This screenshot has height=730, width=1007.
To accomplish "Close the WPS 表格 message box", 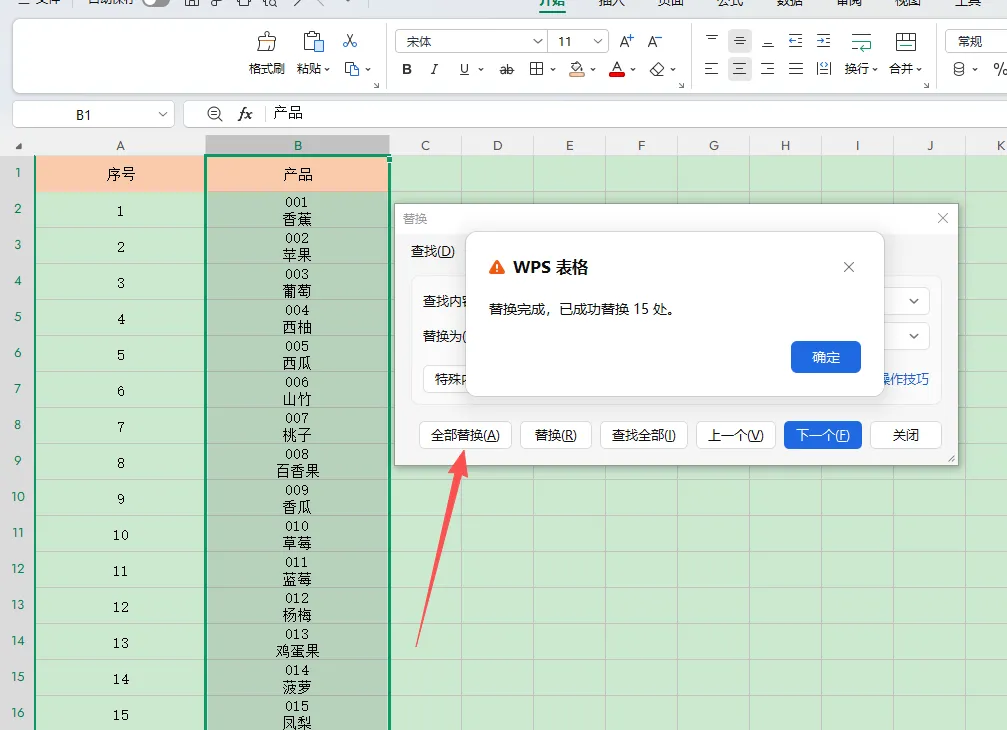I will (849, 267).
